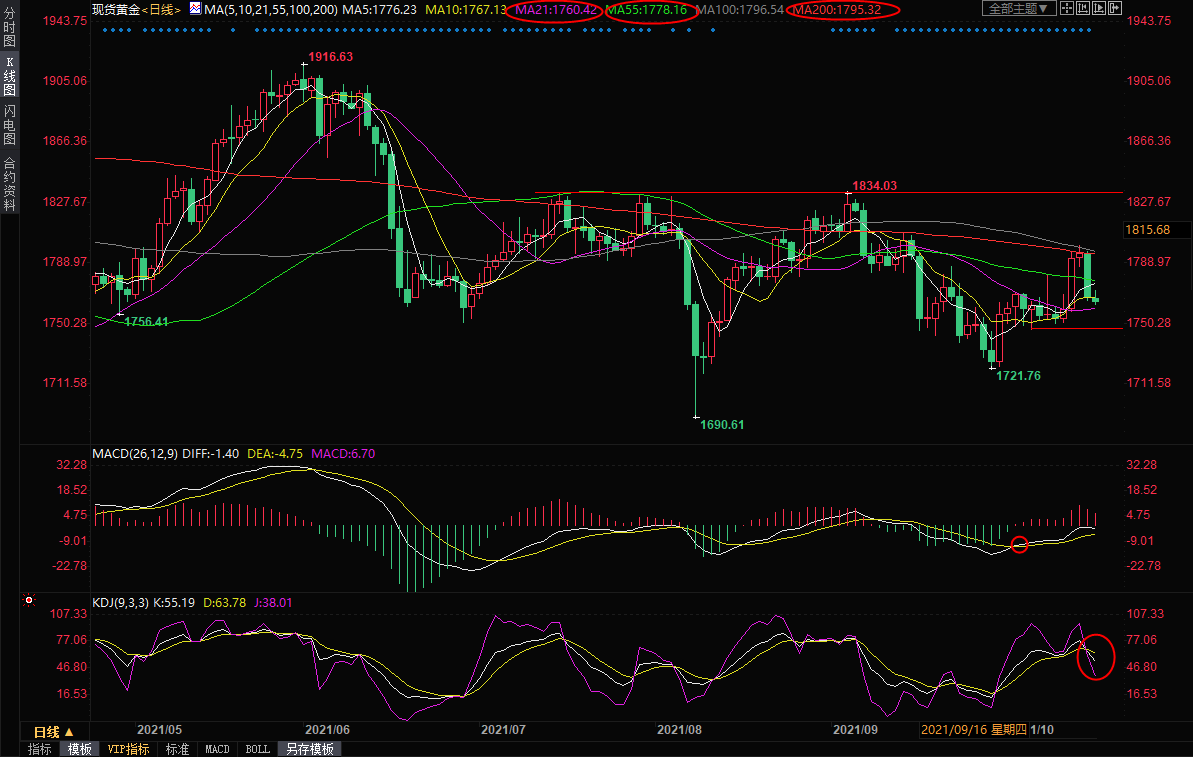Click the rightmost exit-arrow toolbar icon
This screenshot has width=1193, height=757.
1115,8
